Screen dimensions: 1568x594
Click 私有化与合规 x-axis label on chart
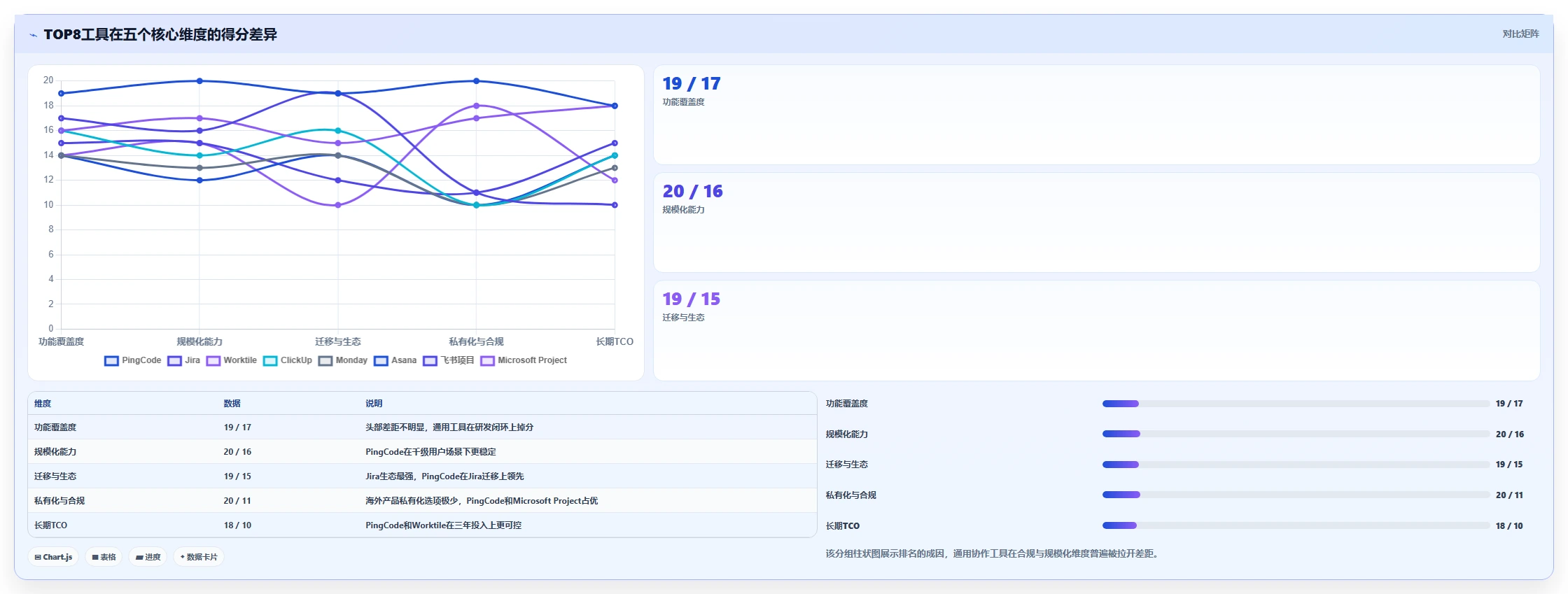click(476, 341)
